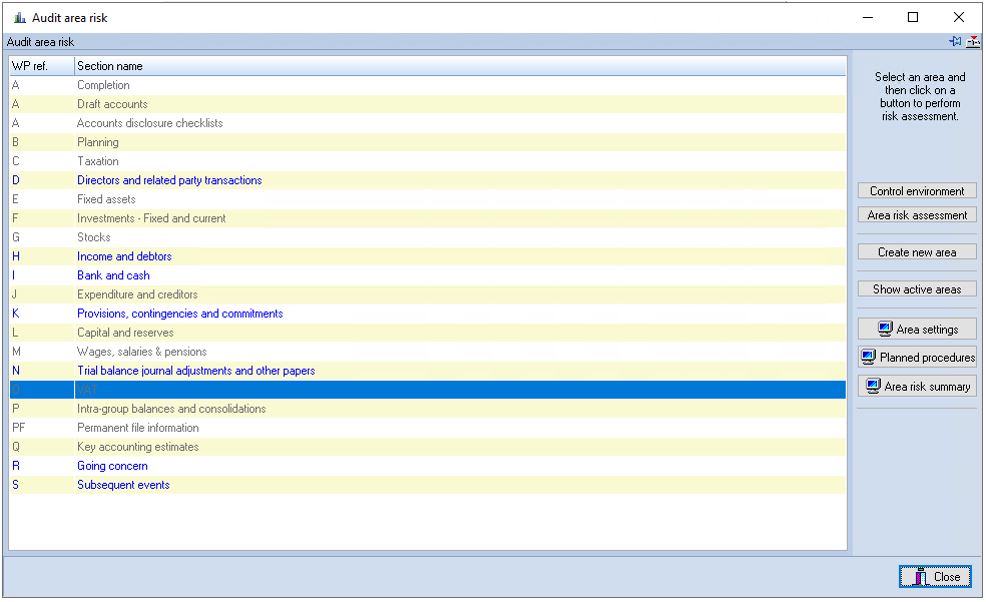Select the Completion row
This screenshot has width=986, height=602.
pyautogui.click(x=428, y=85)
